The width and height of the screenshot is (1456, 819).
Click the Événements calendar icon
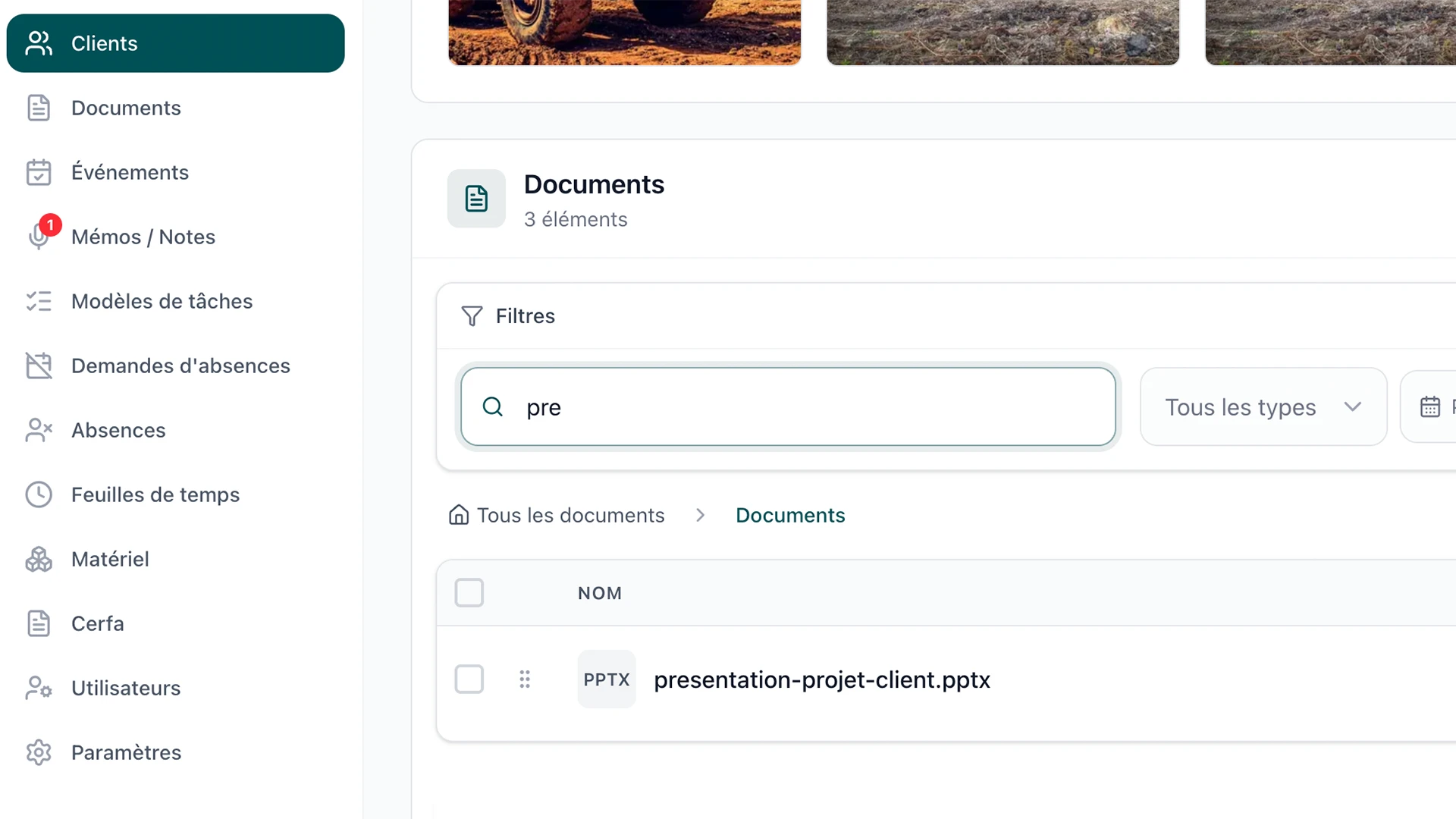pos(39,172)
